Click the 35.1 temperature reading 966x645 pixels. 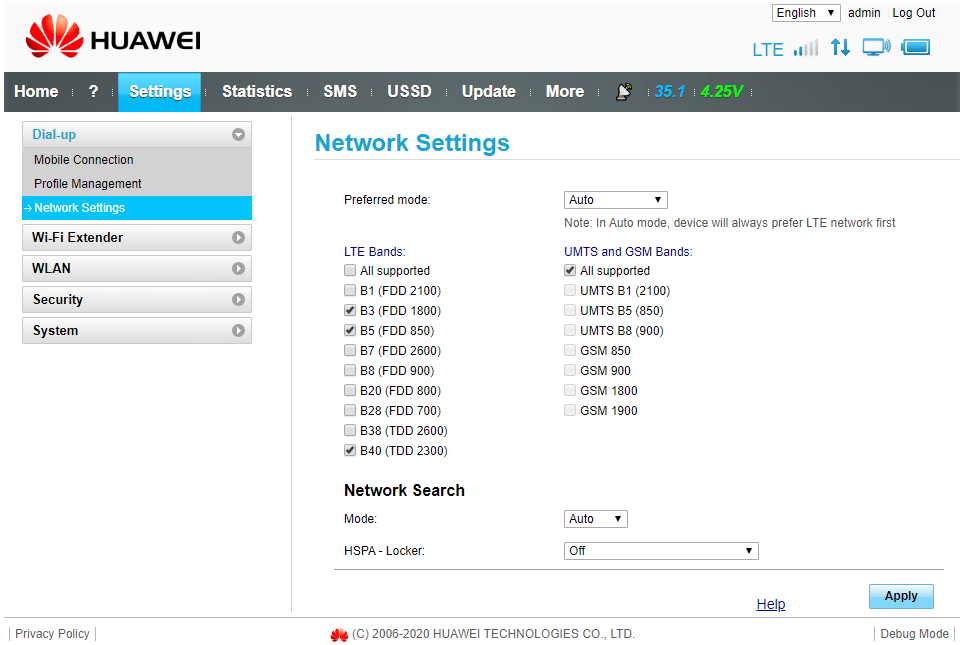tap(670, 91)
